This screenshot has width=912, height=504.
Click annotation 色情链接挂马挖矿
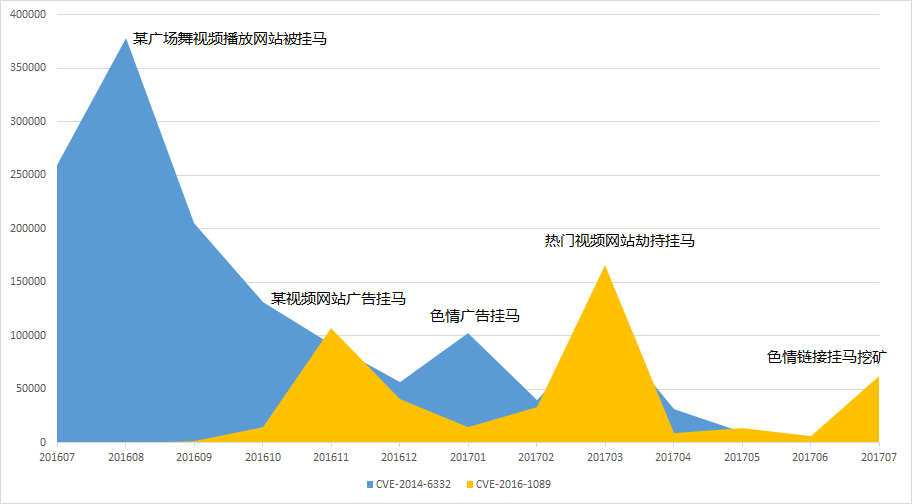(x=826, y=357)
